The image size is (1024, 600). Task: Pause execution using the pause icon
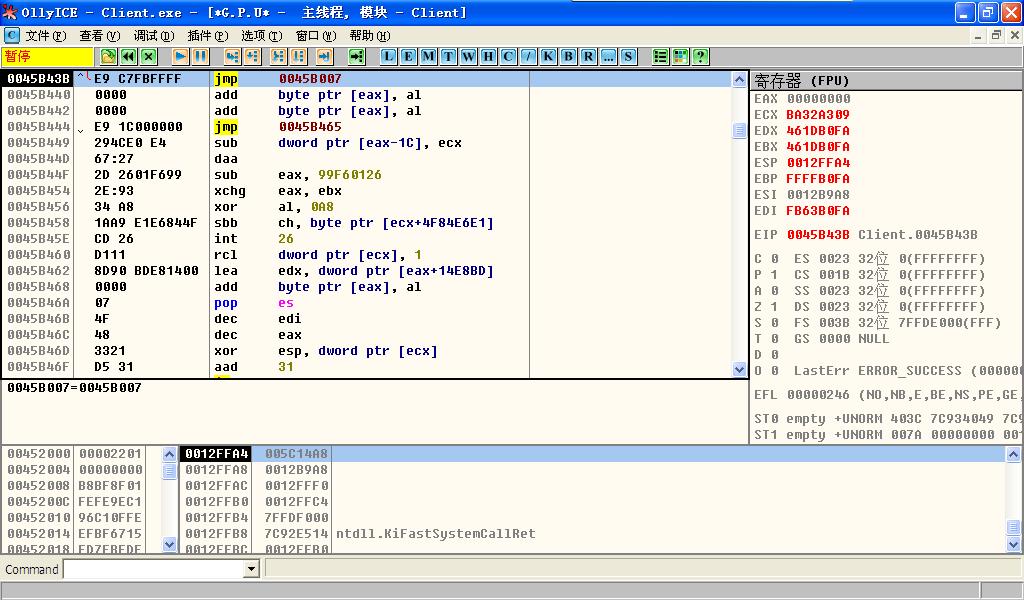[201, 56]
